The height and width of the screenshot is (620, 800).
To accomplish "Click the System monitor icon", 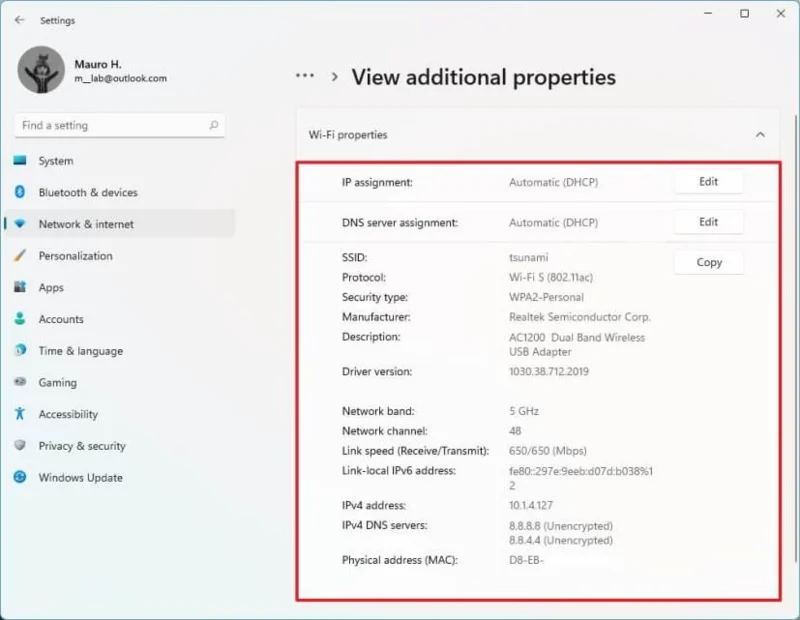I will 20,161.
